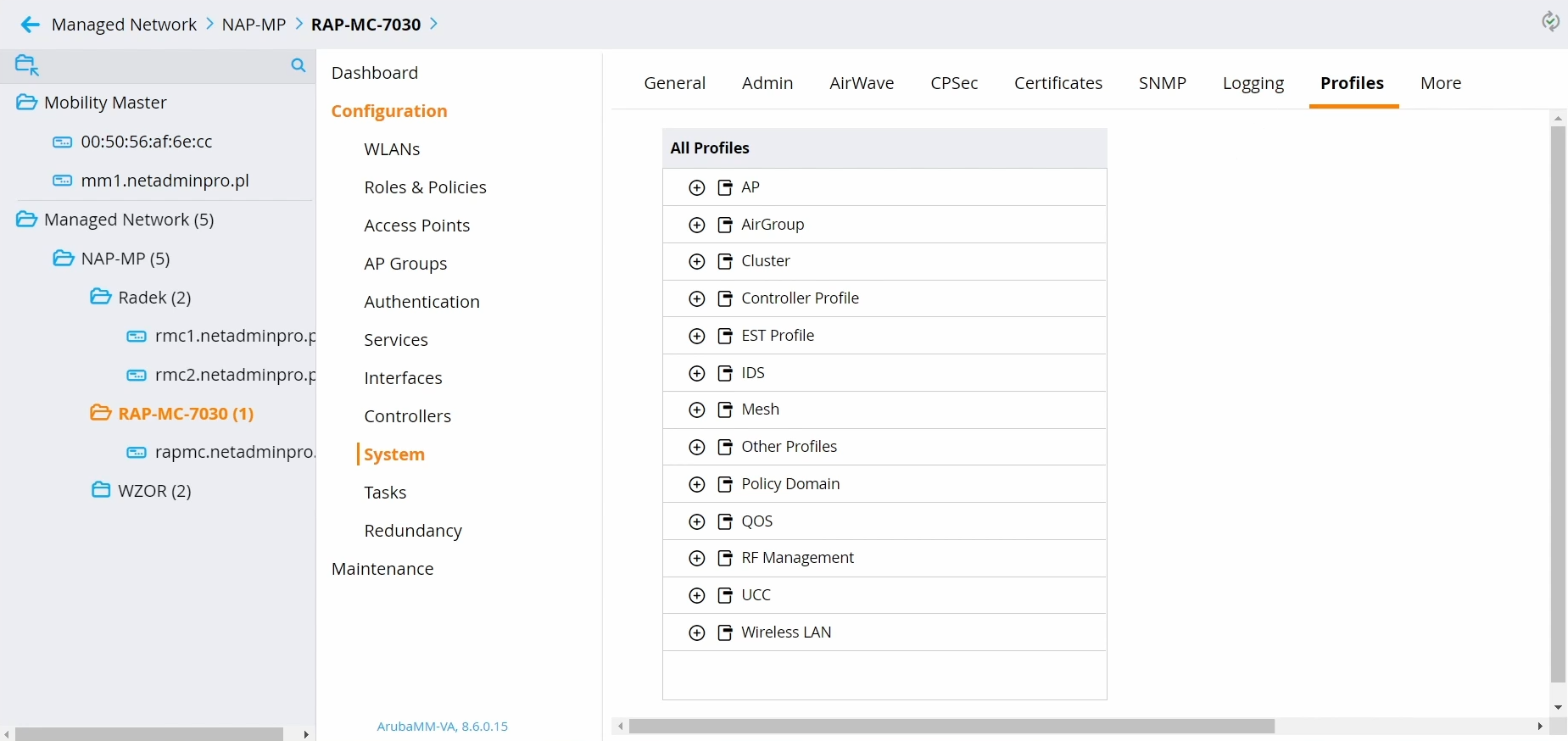Click the folder cursor icon above tree
Image resolution: width=1568 pixels, height=741 pixels.
27,65
